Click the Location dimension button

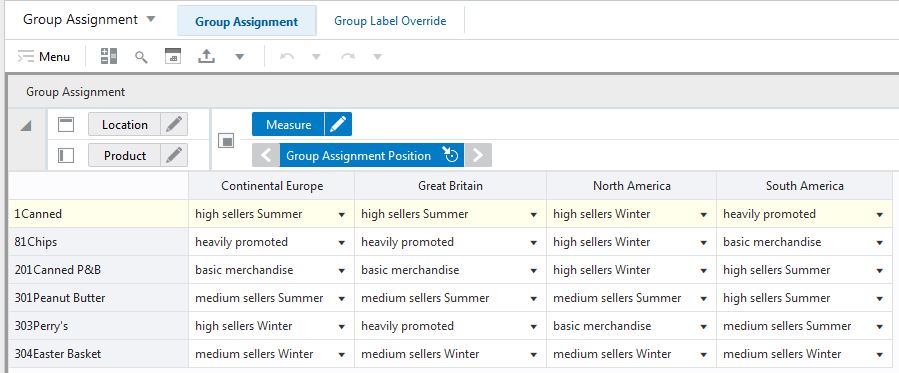click(124, 124)
